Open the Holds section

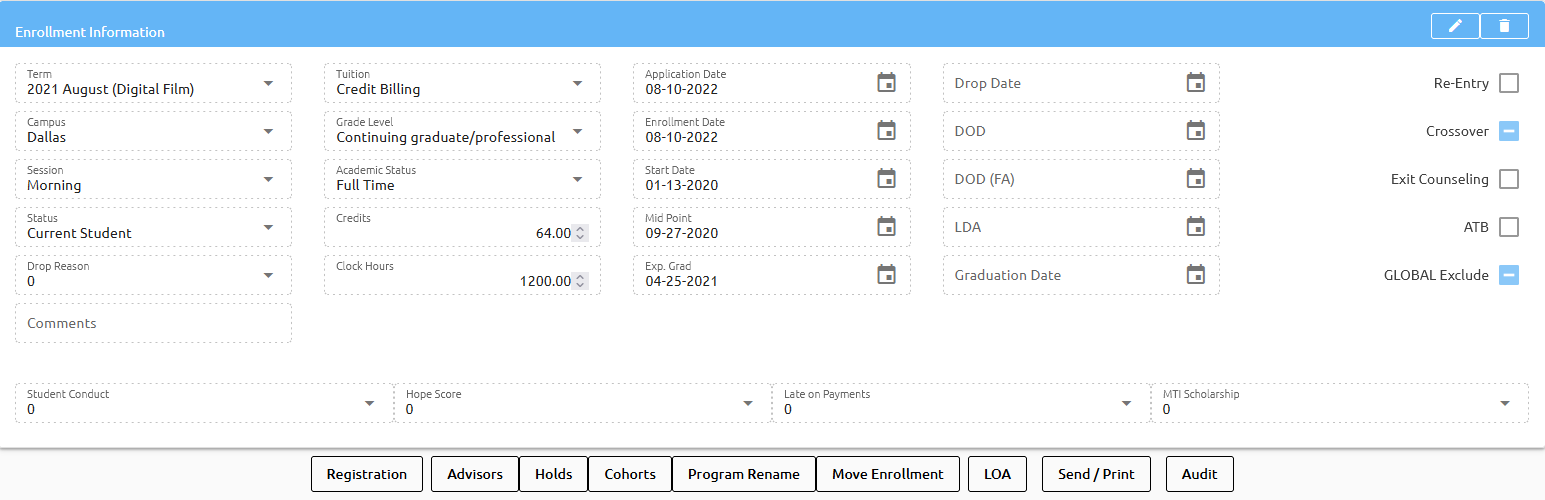tap(553, 474)
